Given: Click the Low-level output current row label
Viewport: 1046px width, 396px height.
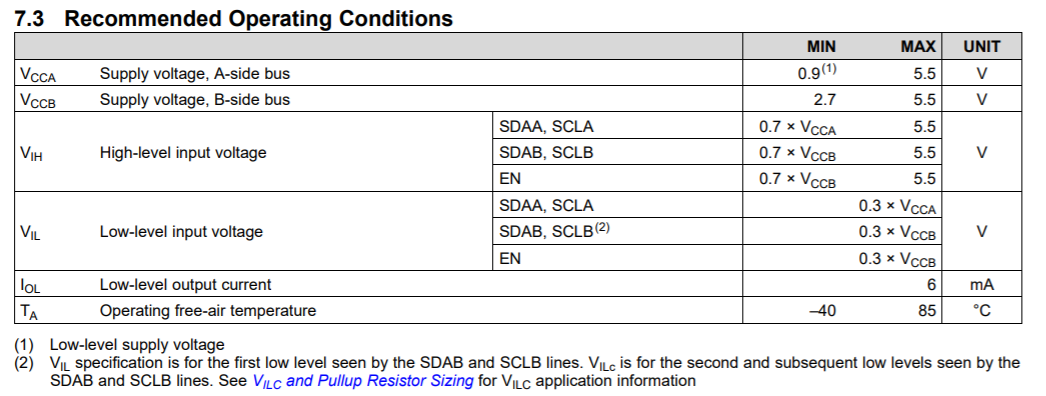Looking at the screenshot, I should [185, 285].
